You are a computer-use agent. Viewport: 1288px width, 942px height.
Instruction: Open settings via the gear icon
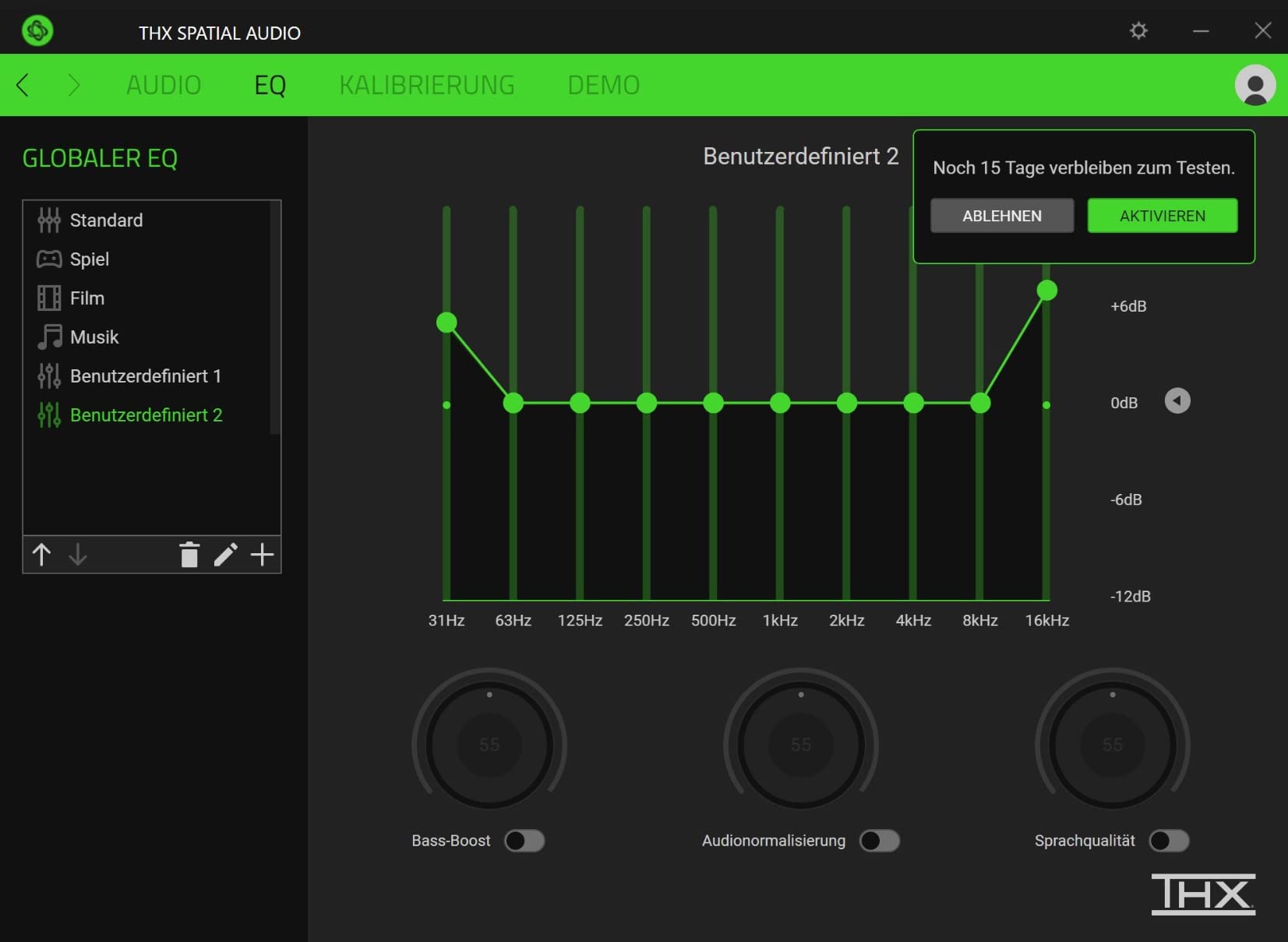pyautogui.click(x=1138, y=31)
